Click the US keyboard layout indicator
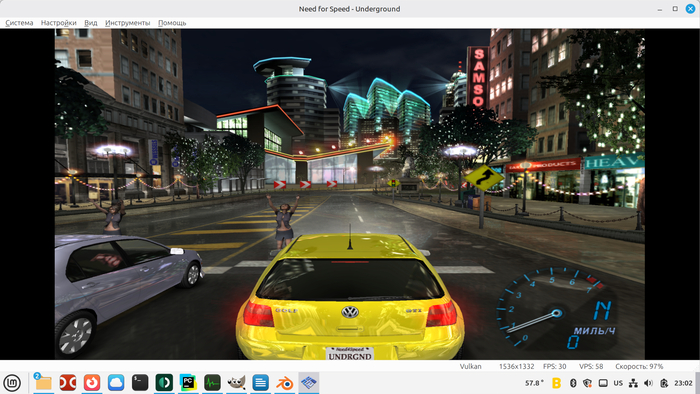 (x=618, y=383)
